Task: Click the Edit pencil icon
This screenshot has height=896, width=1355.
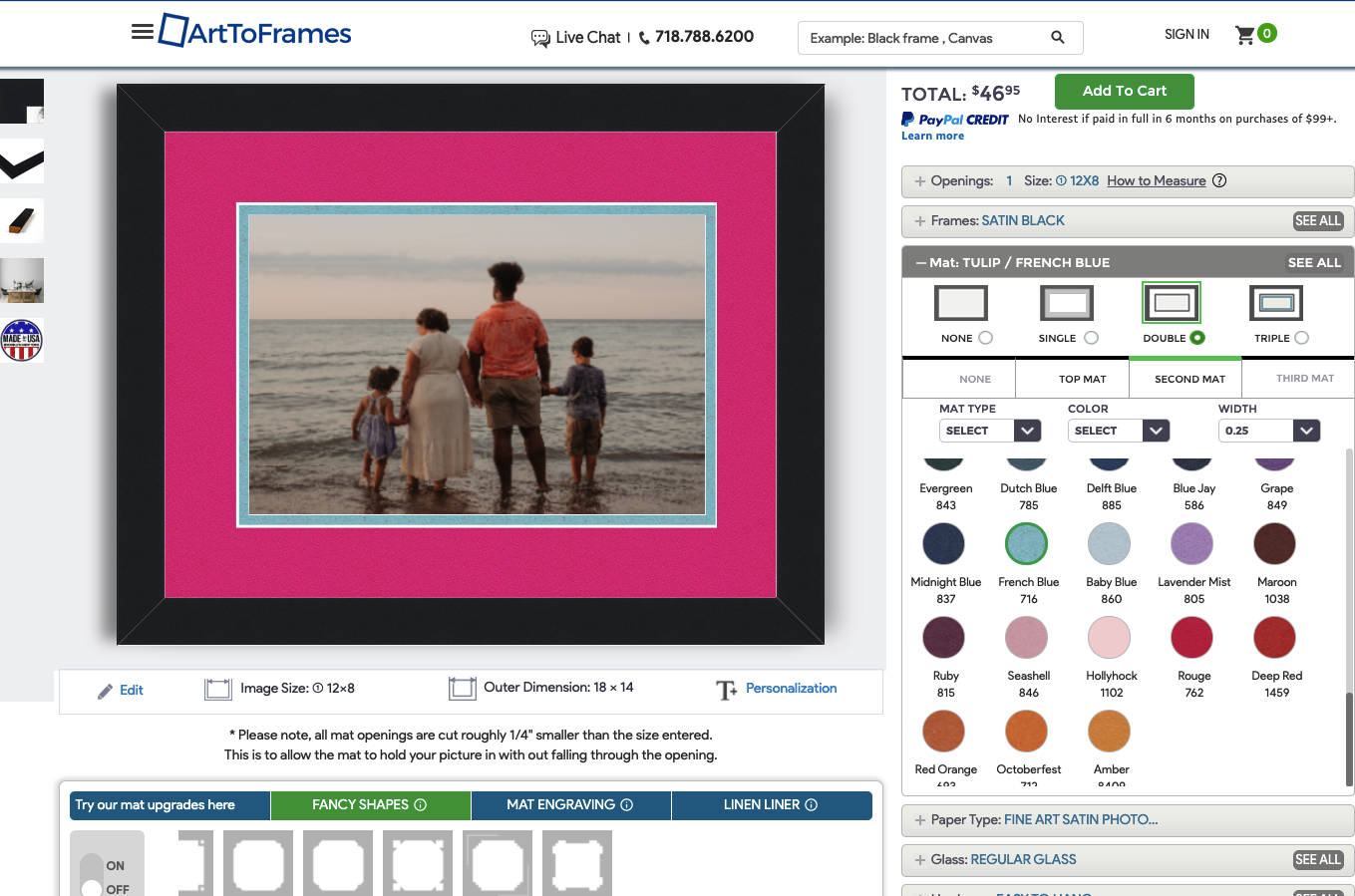Action: pyautogui.click(x=106, y=691)
